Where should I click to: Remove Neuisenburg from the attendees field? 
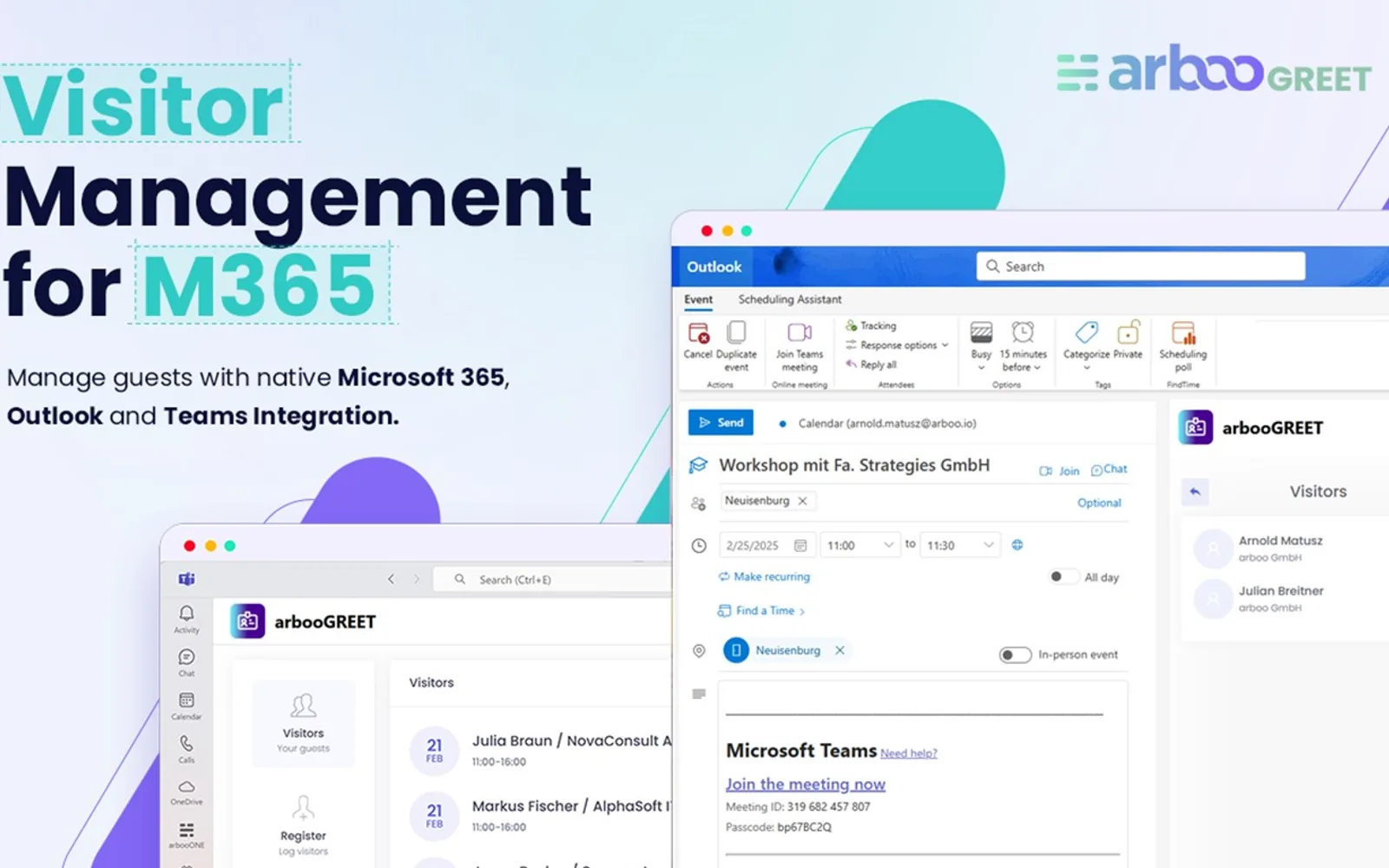[x=802, y=501]
